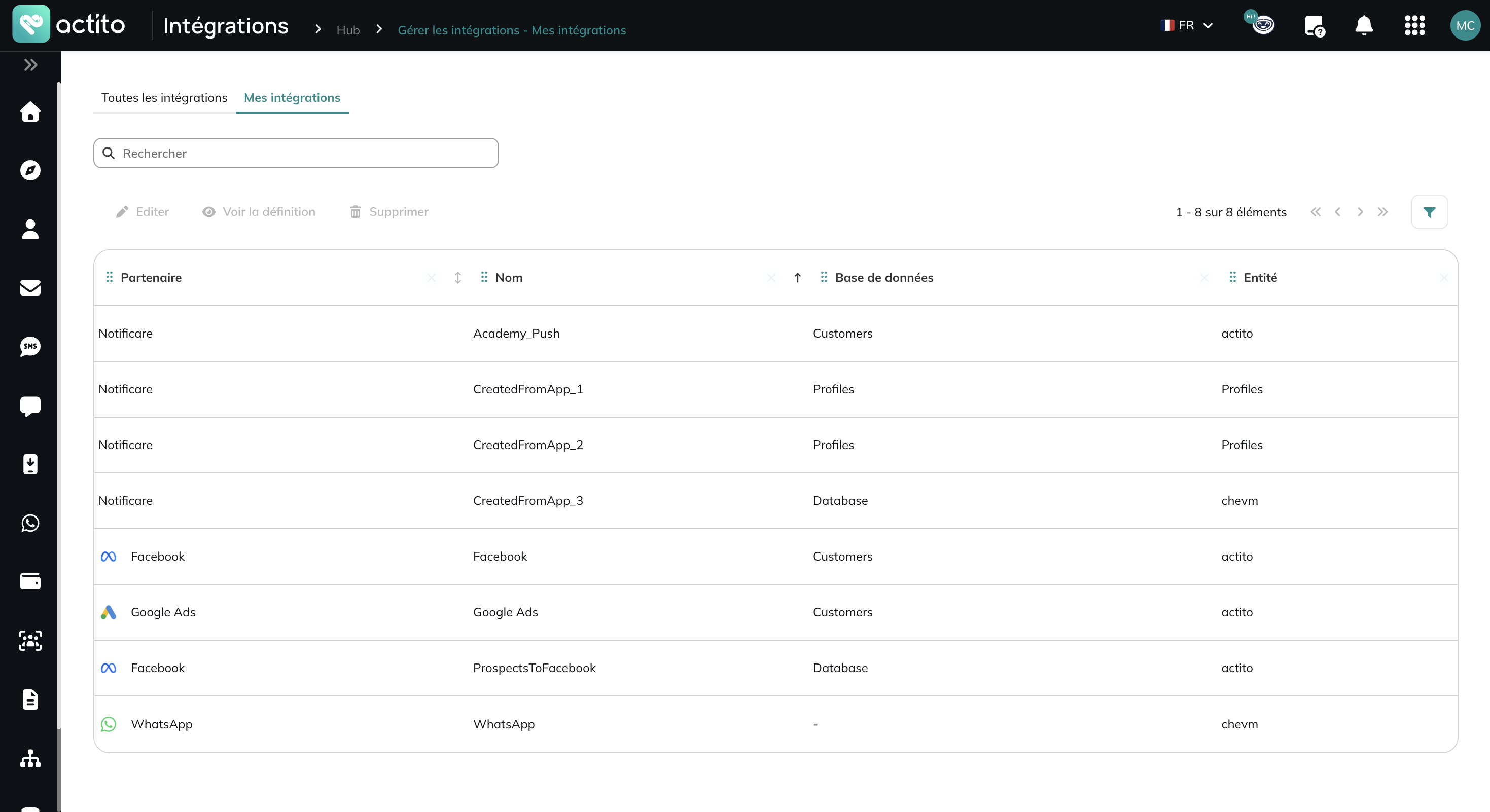Open the compass explore icon in sidebar
Screen dimensions: 1490x812
pos(30,170)
